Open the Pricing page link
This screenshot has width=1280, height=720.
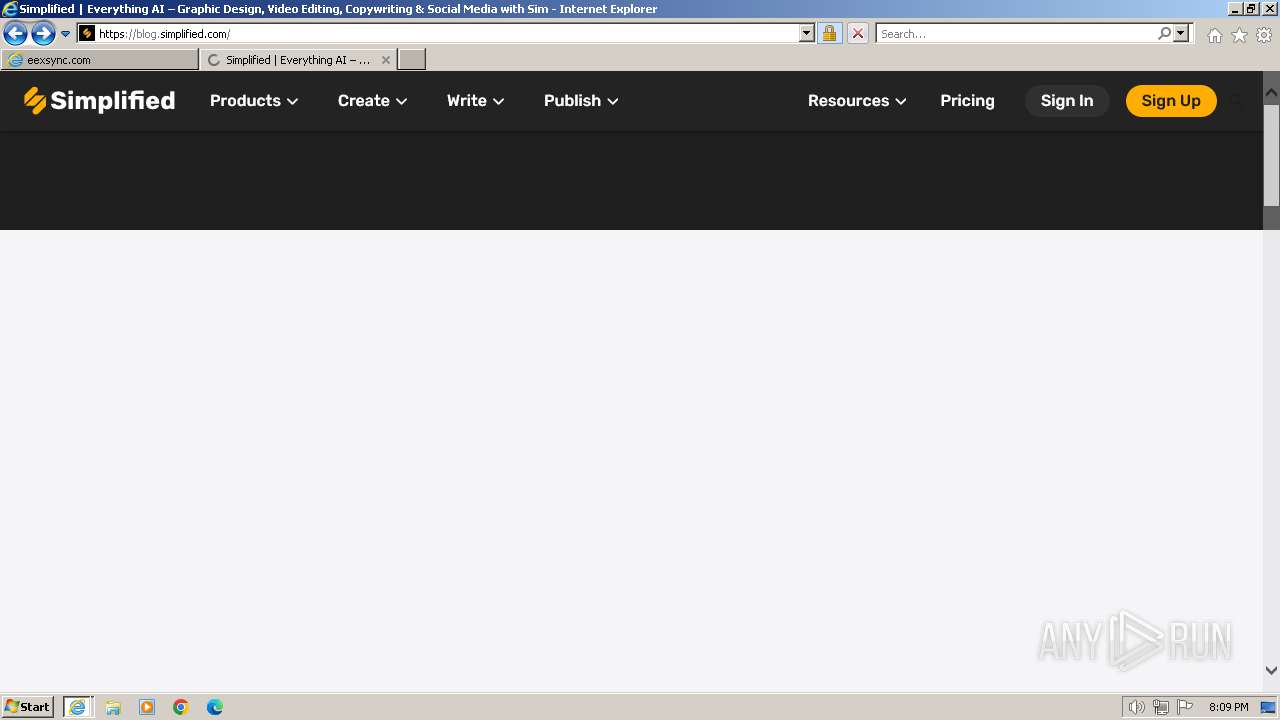967,101
